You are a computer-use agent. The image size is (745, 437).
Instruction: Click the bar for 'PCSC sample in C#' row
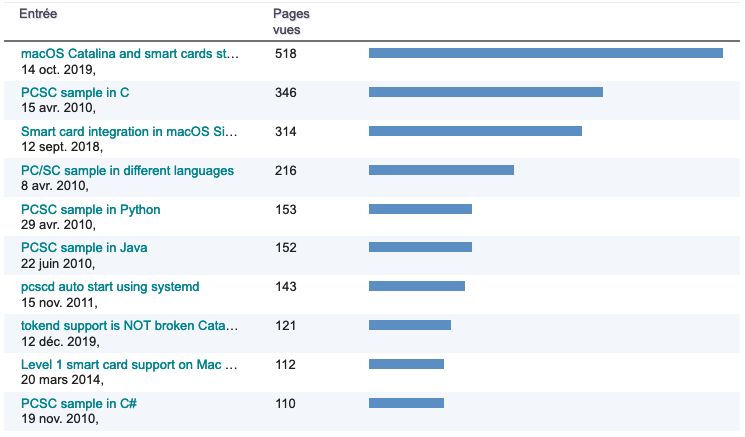point(407,403)
